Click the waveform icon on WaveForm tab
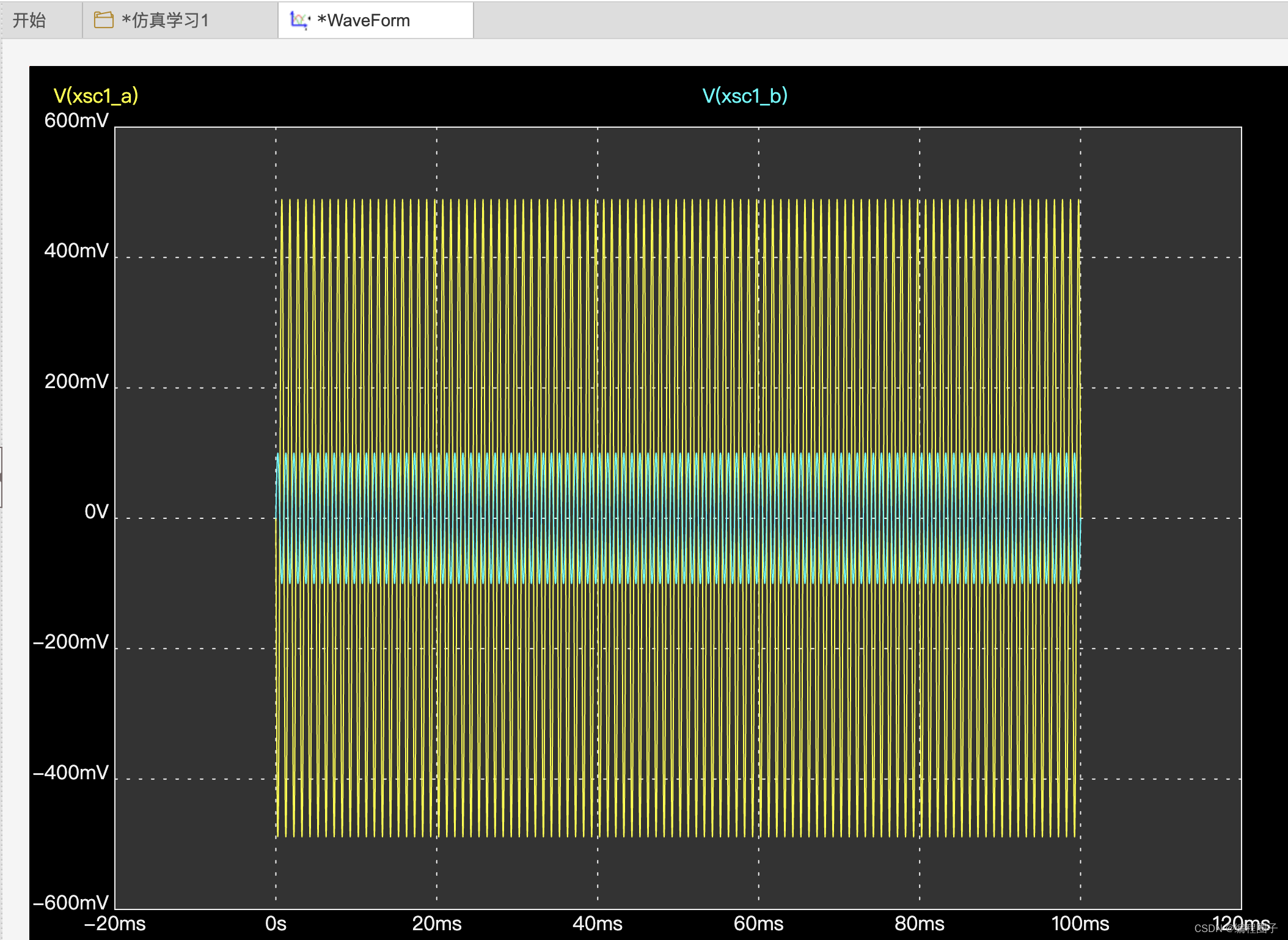 [299, 20]
